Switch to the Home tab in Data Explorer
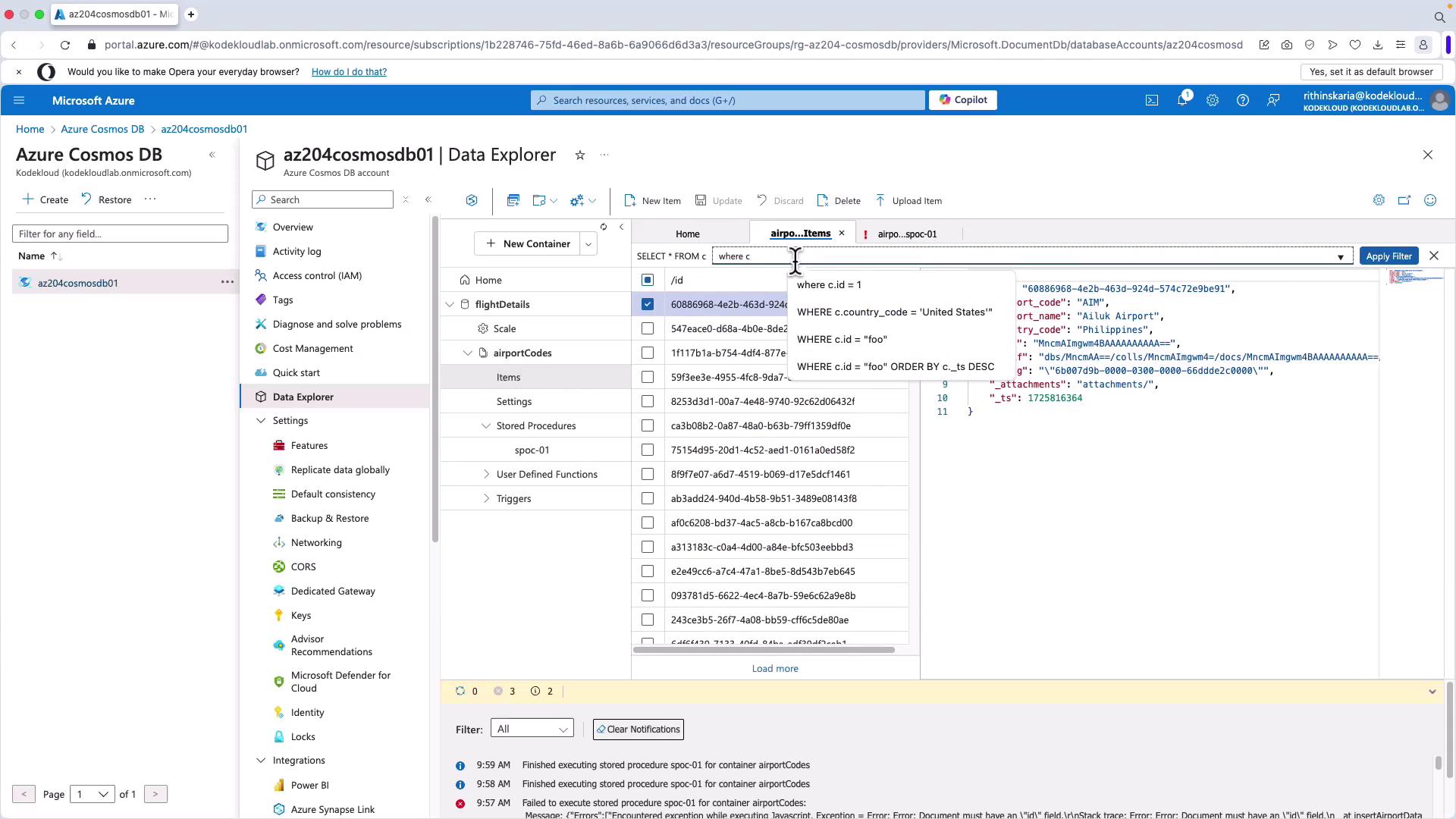Screen dimensions: 1456x819 (x=688, y=234)
